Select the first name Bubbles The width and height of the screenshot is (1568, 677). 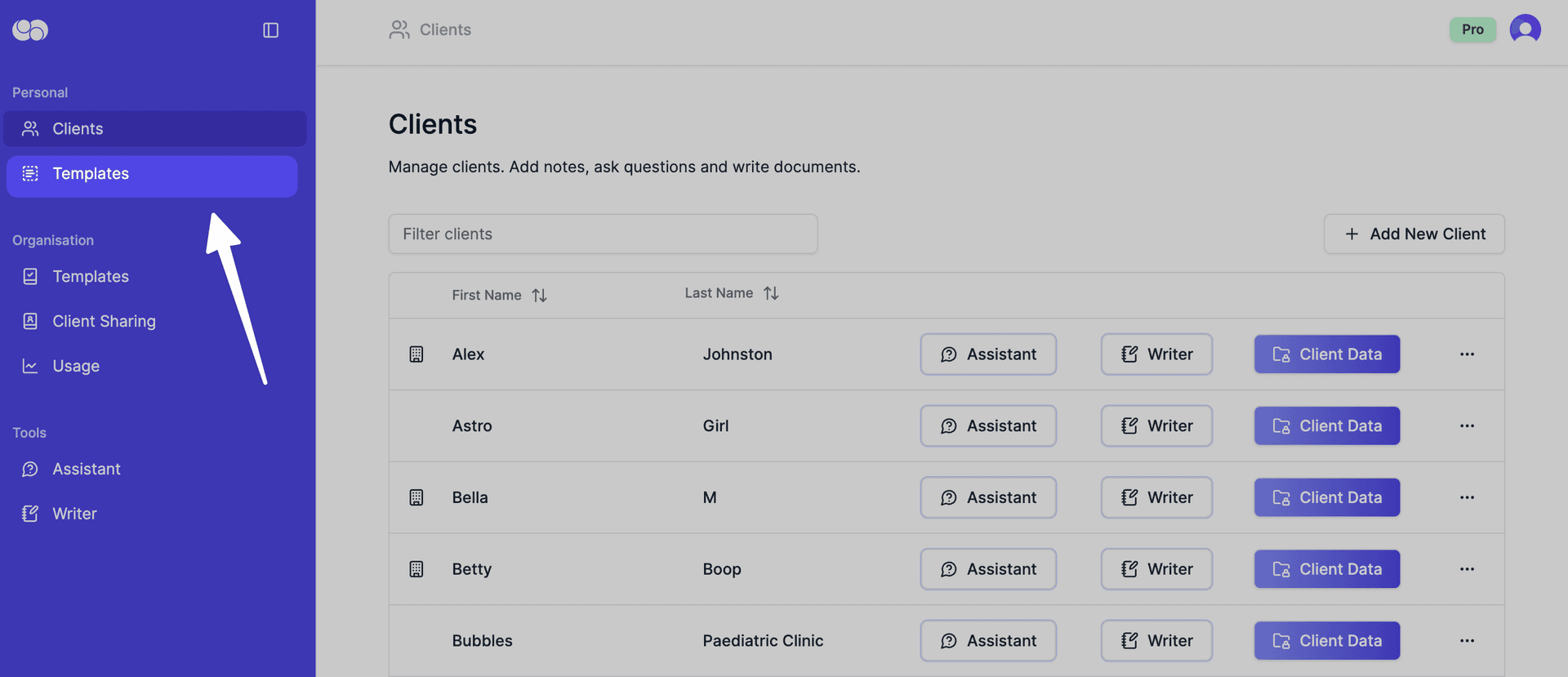click(482, 642)
